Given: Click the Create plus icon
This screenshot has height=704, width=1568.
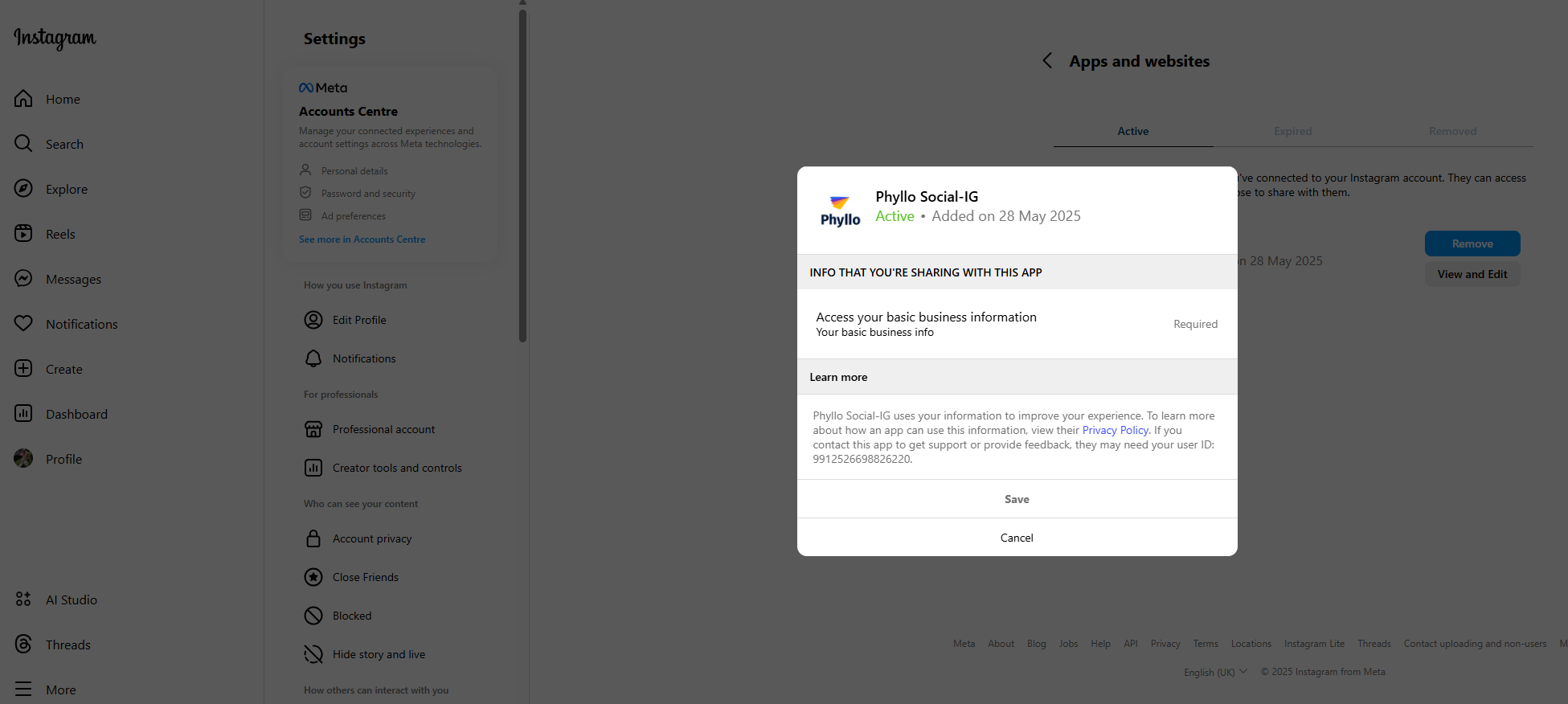Looking at the screenshot, I should click(23, 369).
